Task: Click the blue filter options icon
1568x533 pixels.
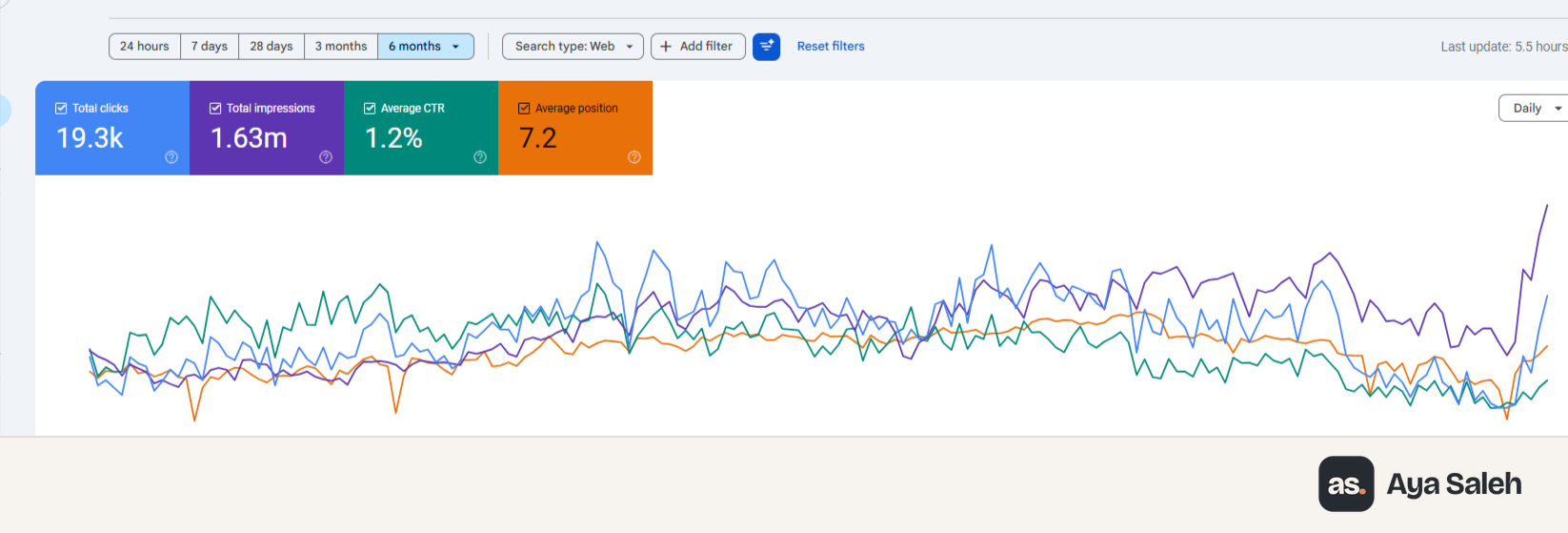Action: (x=766, y=46)
